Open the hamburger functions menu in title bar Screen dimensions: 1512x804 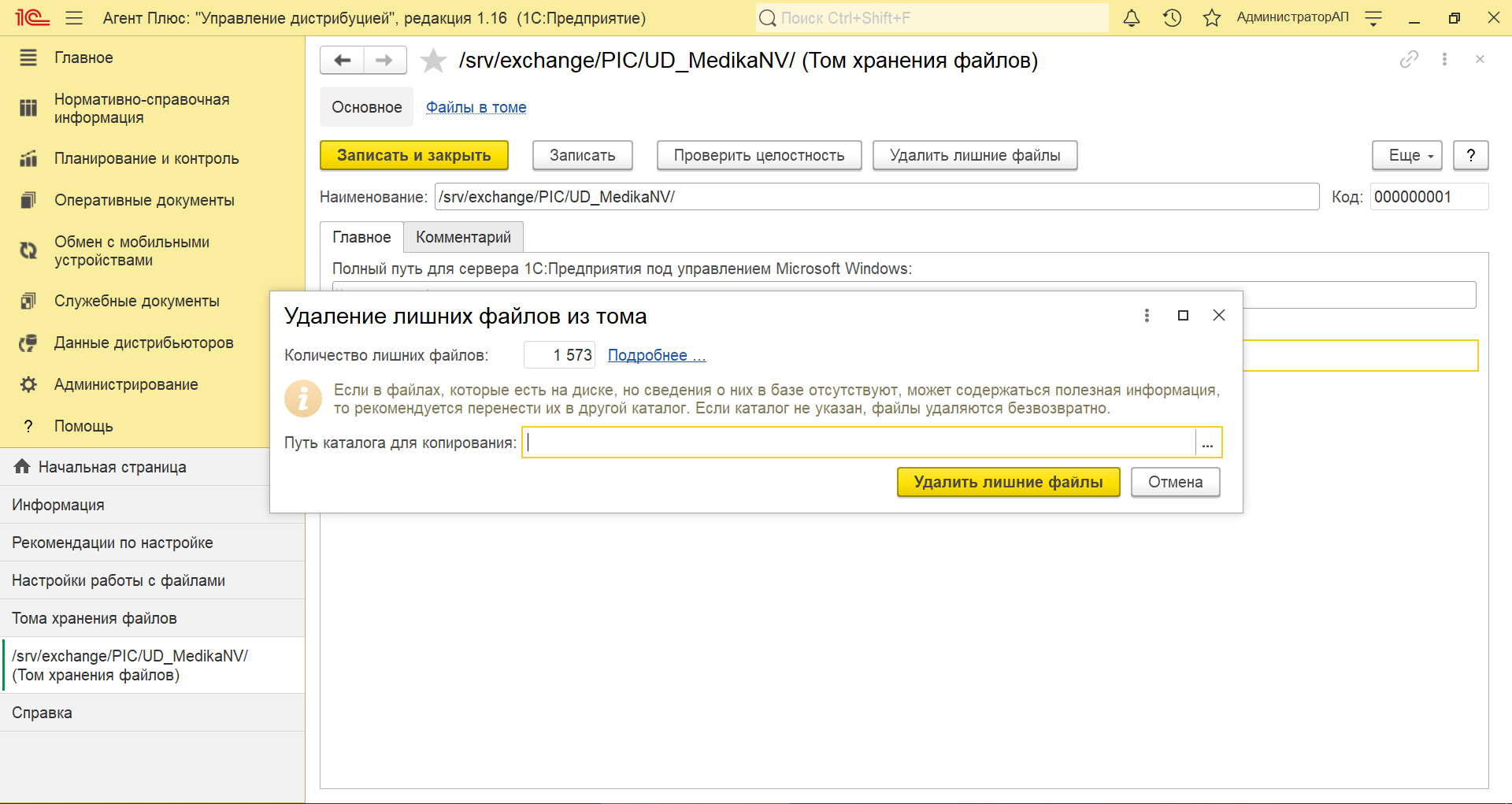coord(74,17)
